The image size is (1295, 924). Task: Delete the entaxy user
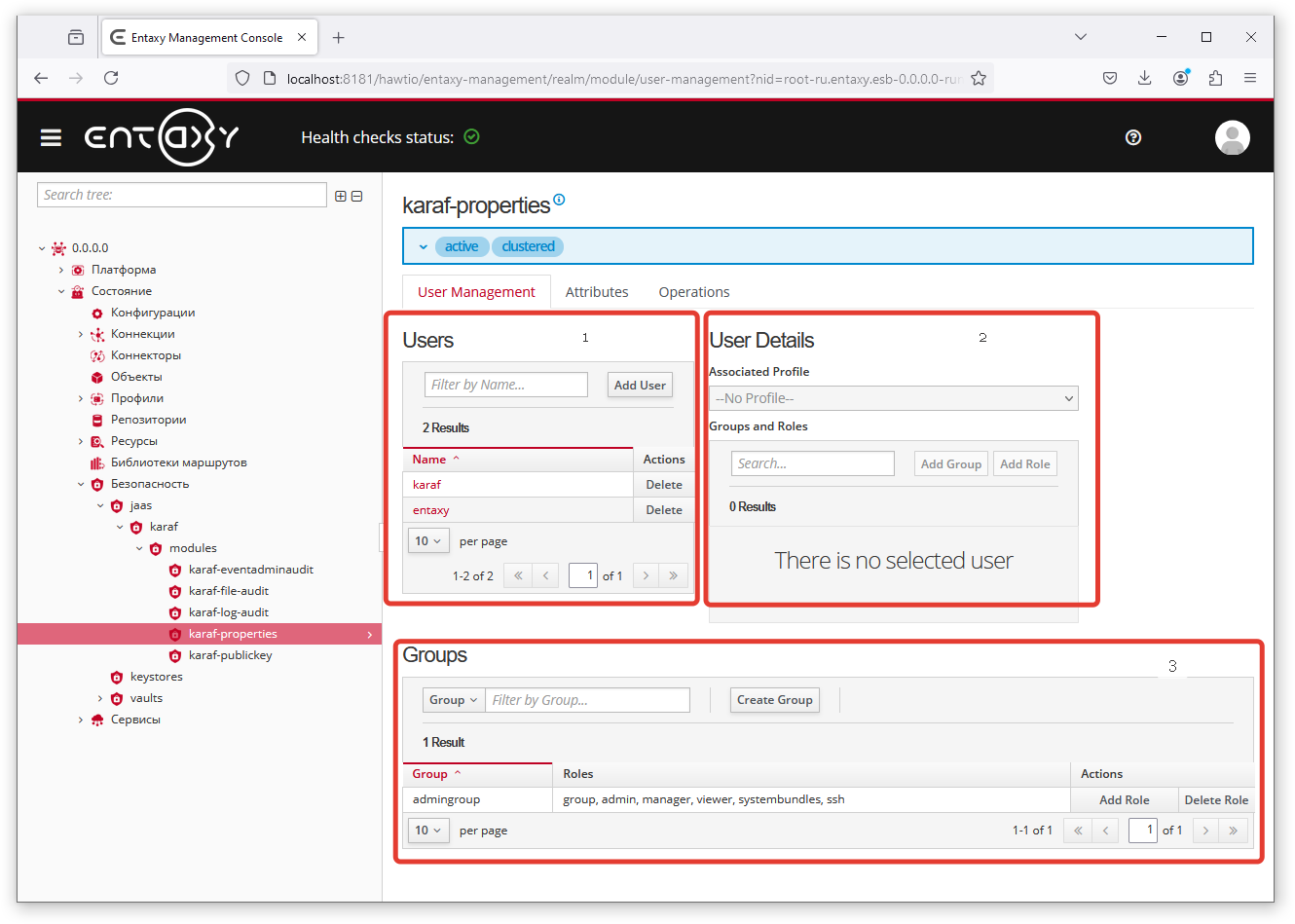pyautogui.click(x=664, y=510)
